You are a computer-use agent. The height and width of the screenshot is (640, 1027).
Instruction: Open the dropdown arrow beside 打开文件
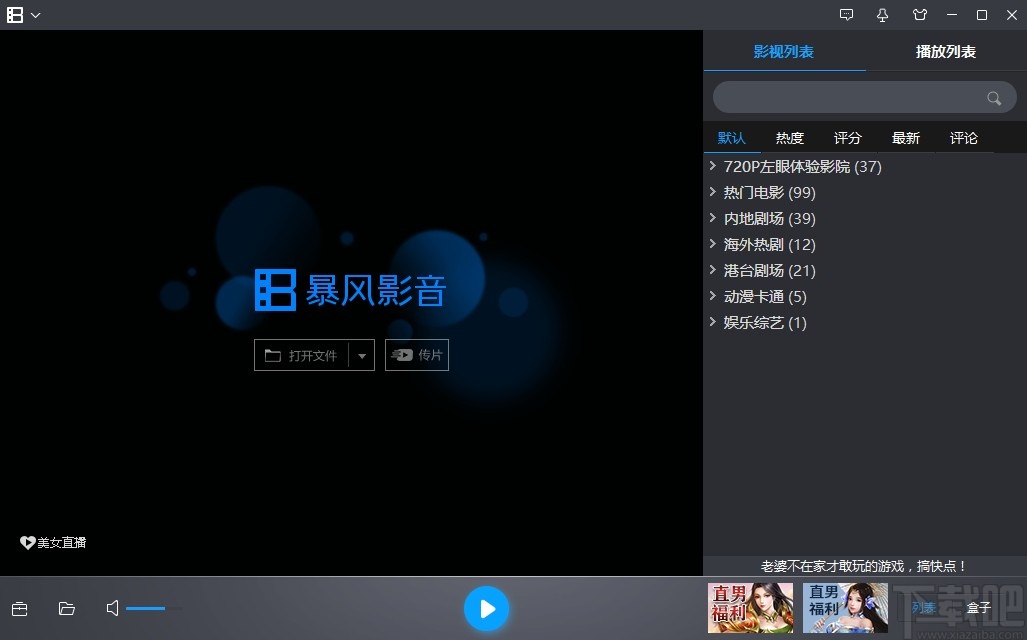tap(362, 355)
